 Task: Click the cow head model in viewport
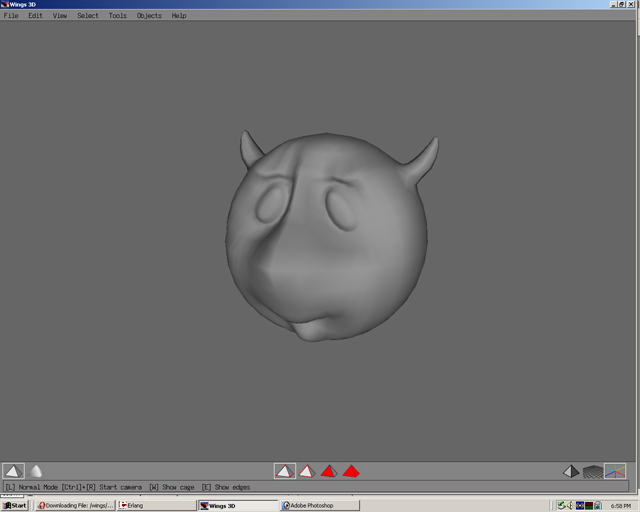(329, 236)
